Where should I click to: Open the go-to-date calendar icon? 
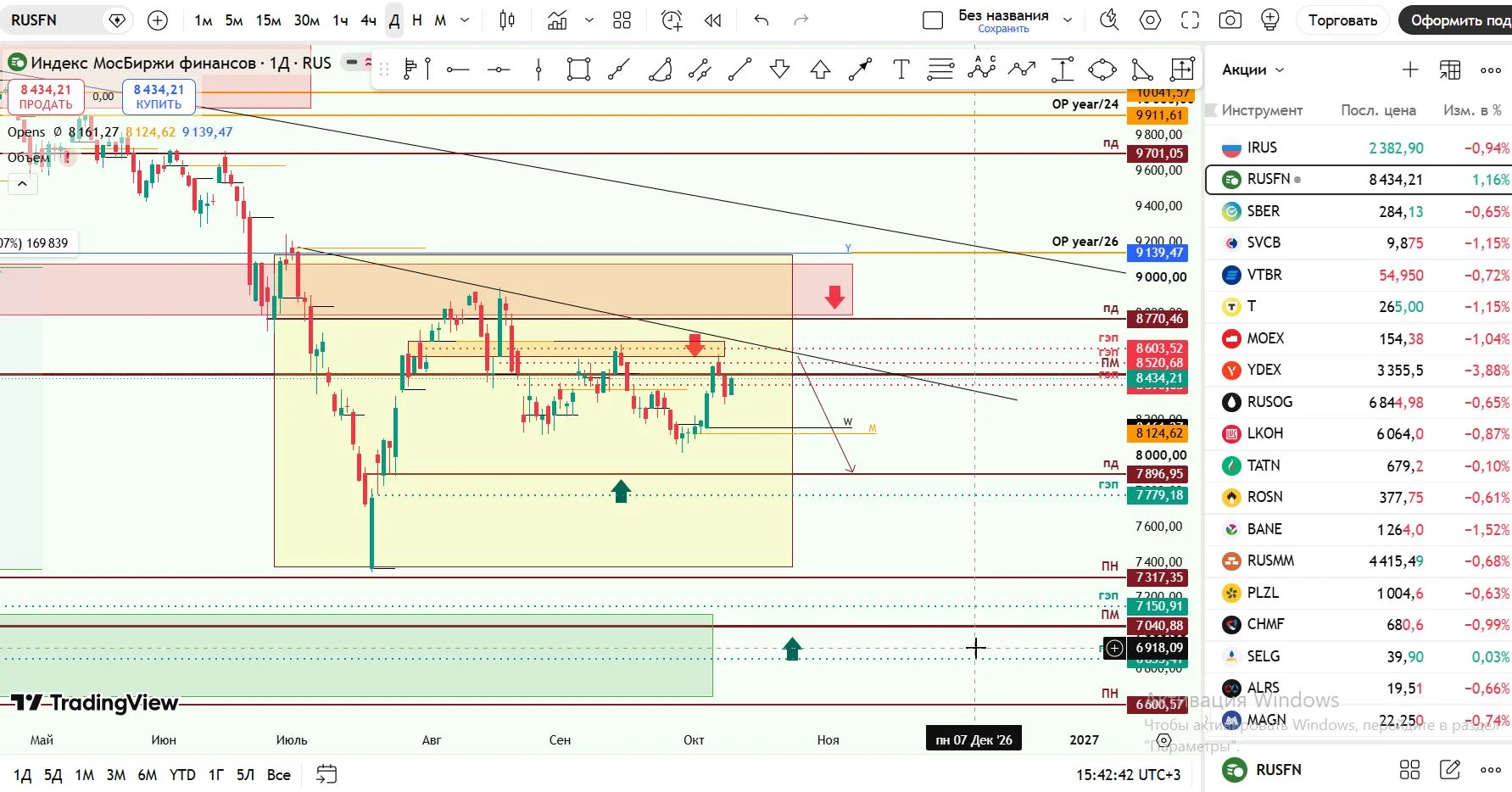(x=326, y=774)
